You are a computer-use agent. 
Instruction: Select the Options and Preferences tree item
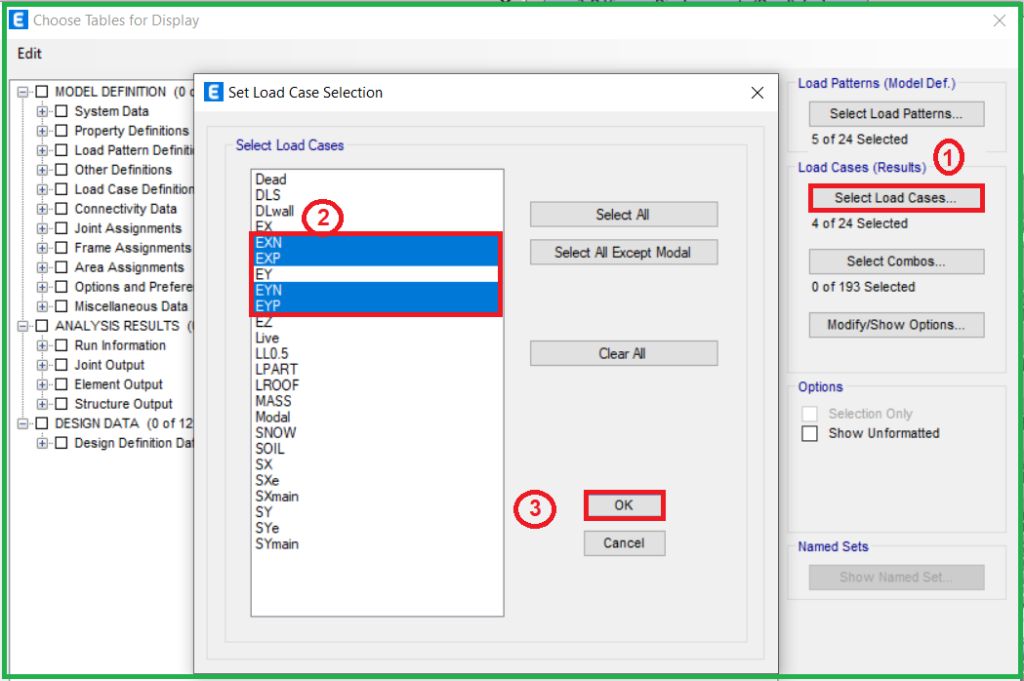coord(133,287)
